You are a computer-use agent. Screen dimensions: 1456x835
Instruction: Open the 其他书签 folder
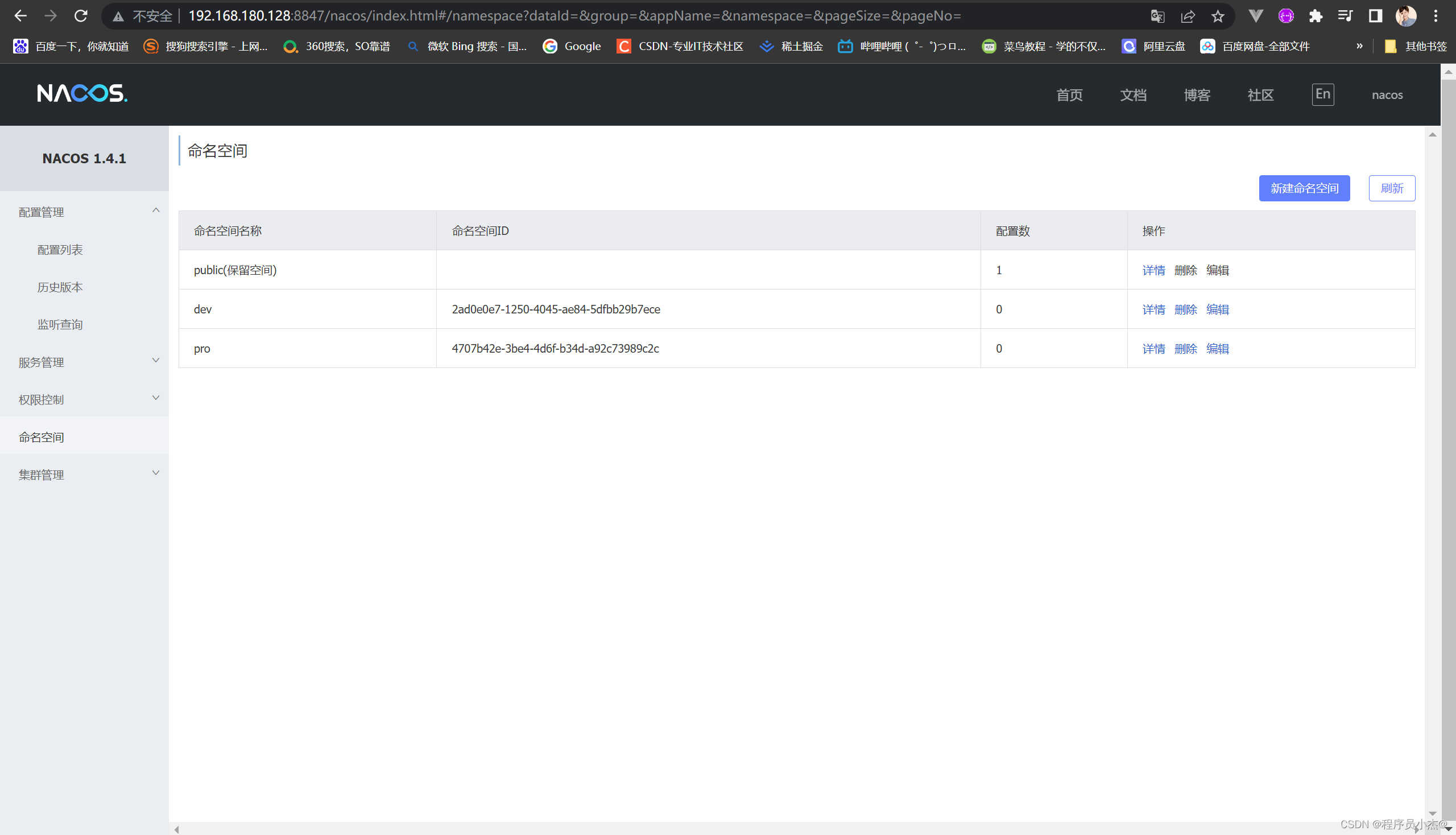(x=1415, y=47)
